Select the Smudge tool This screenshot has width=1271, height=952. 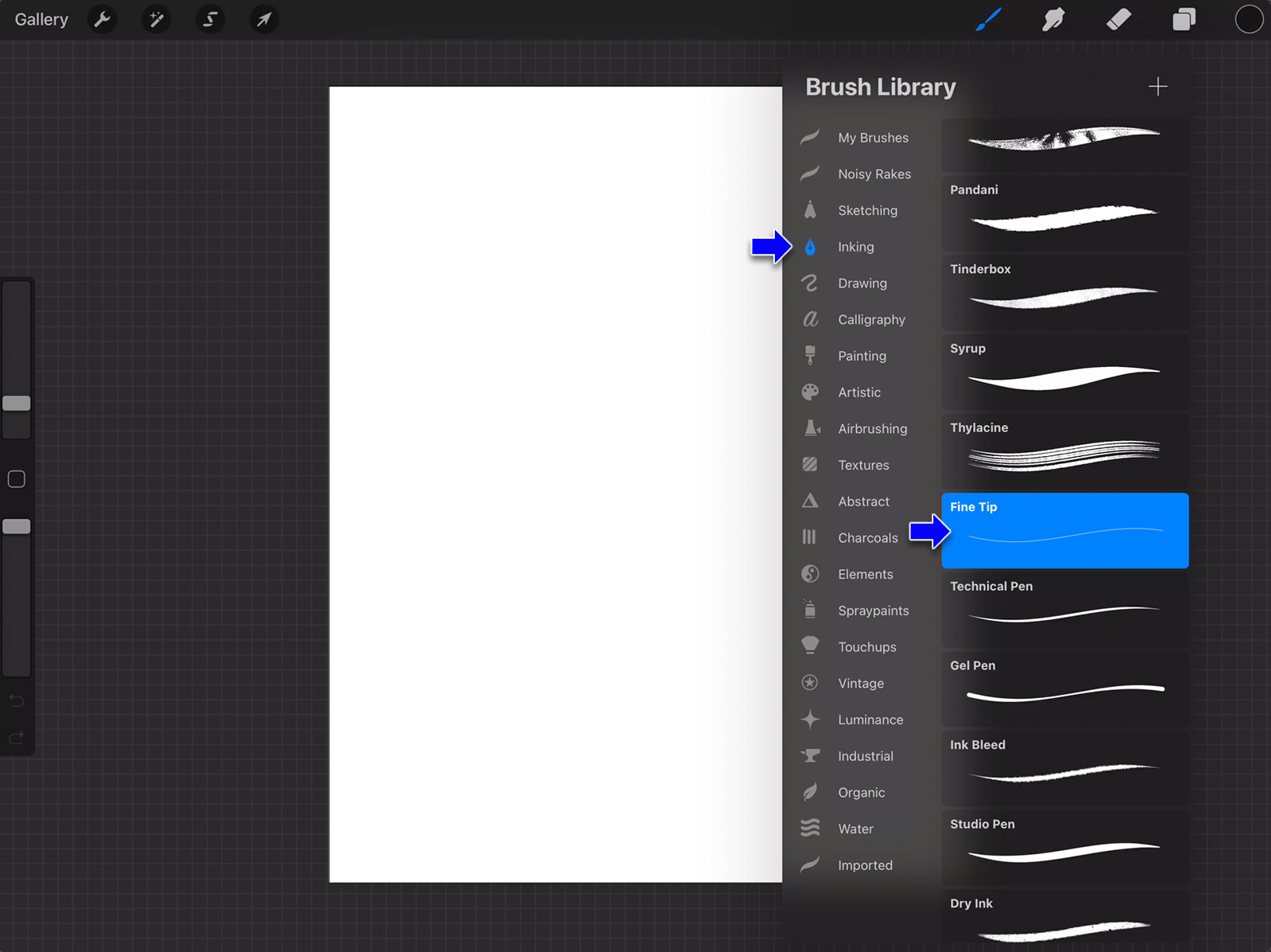pos(1054,19)
